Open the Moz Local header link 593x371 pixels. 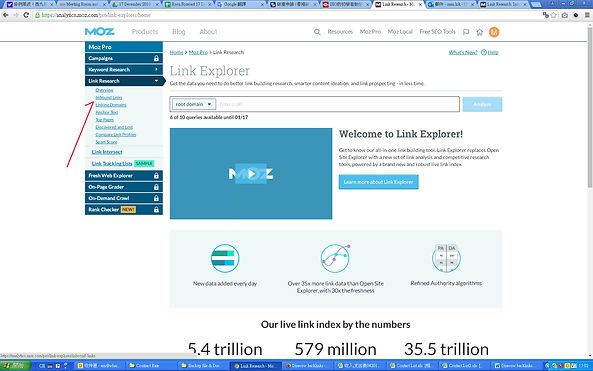[400, 32]
